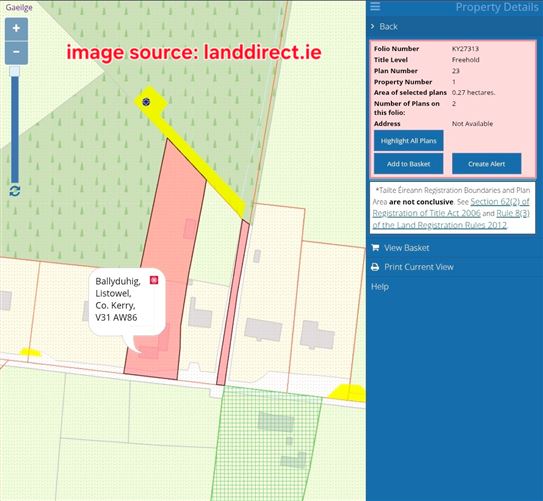The height and width of the screenshot is (501, 543).
Task: Click the Freehold title level value
Action: click(466, 60)
